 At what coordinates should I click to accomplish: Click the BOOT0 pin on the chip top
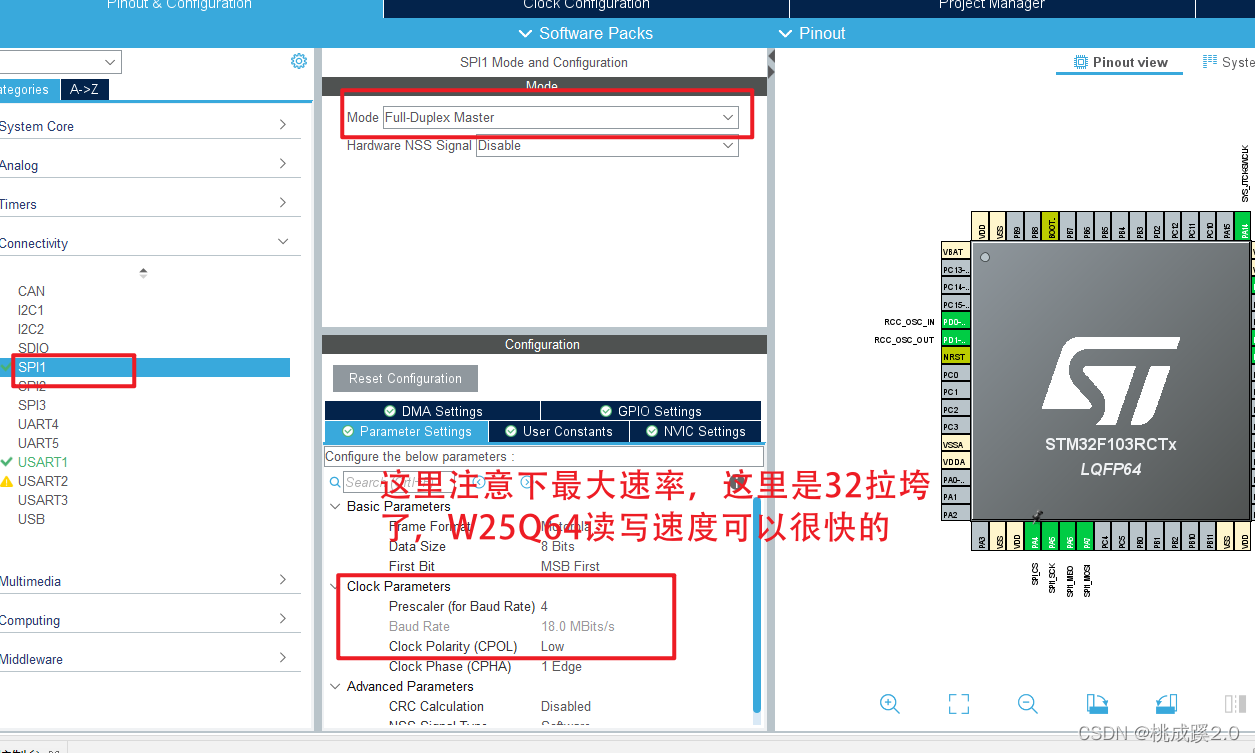point(1050,225)
